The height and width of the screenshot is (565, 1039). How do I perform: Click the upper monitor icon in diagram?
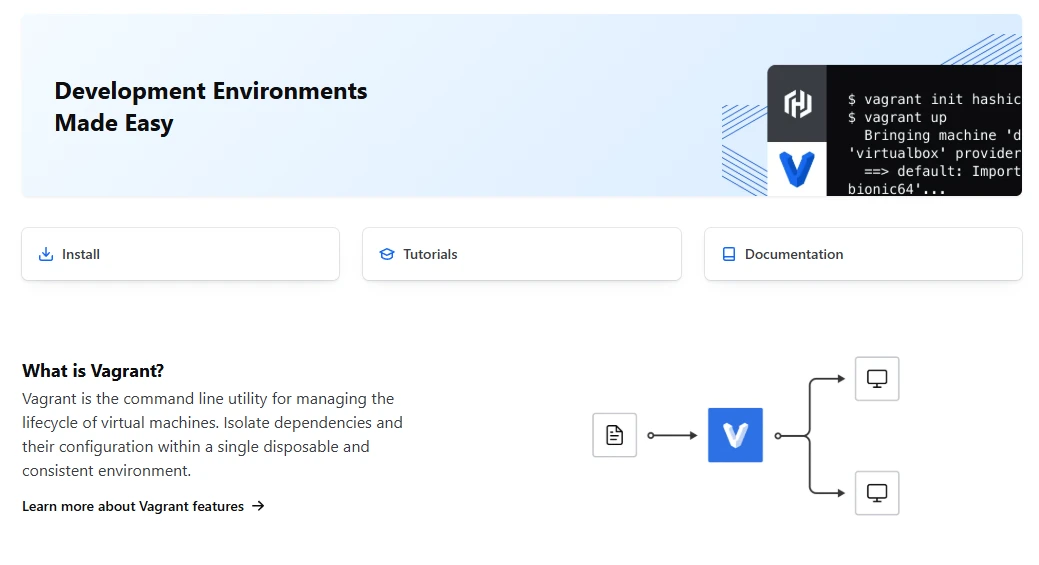pyautogui.click(x=877, y=379)
